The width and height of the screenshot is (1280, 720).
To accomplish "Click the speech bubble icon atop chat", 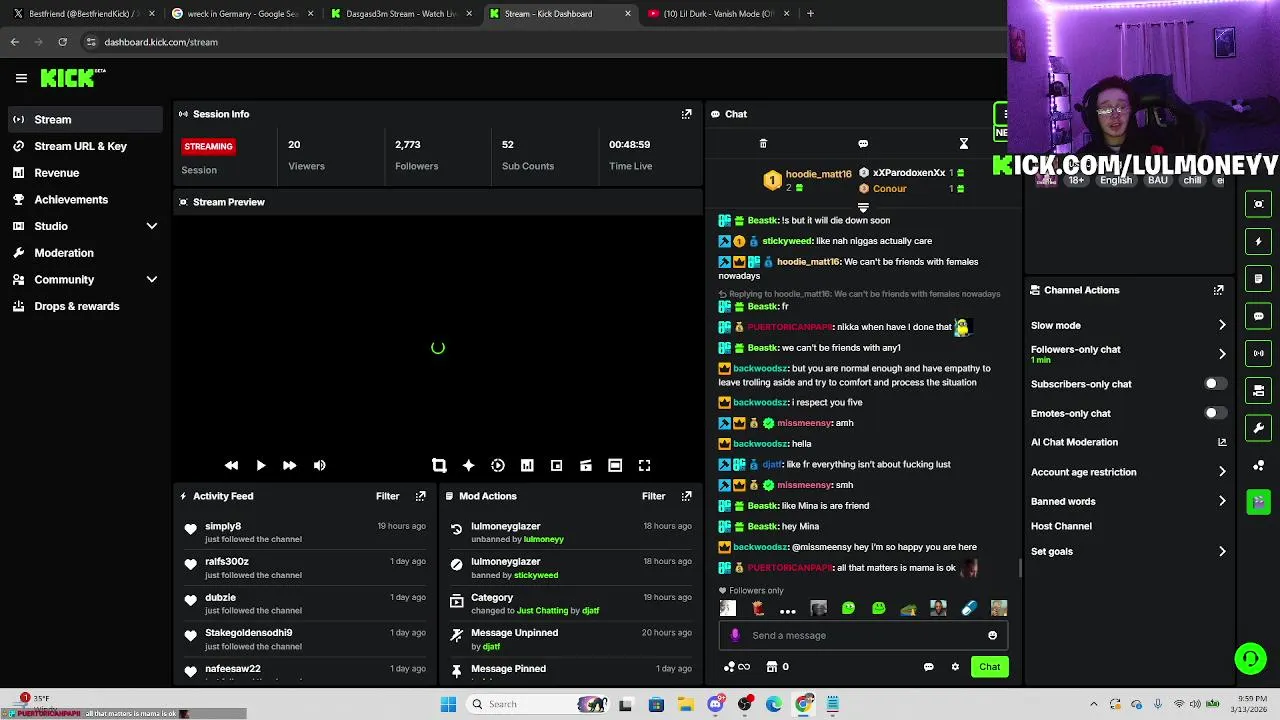I will coord(863,144).
